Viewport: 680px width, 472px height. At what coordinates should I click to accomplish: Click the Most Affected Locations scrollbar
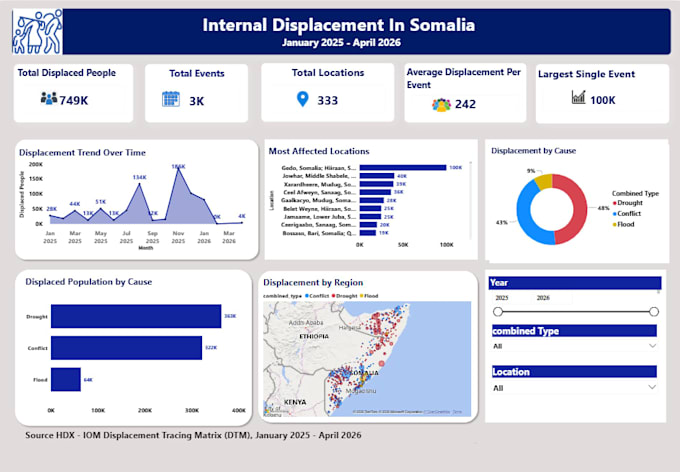pyautogui.click(x=471, y=200)
